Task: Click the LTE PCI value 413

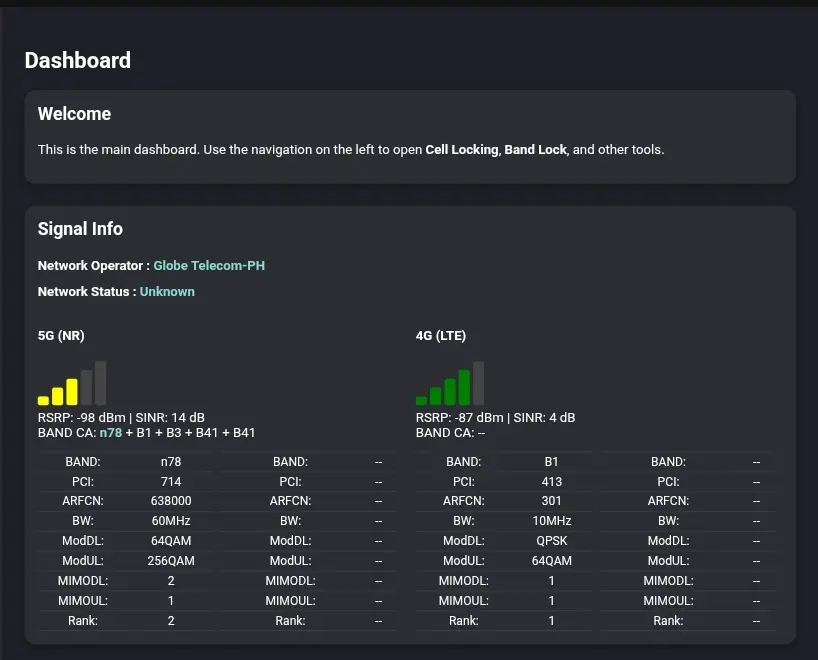Action: pos(551,482)
